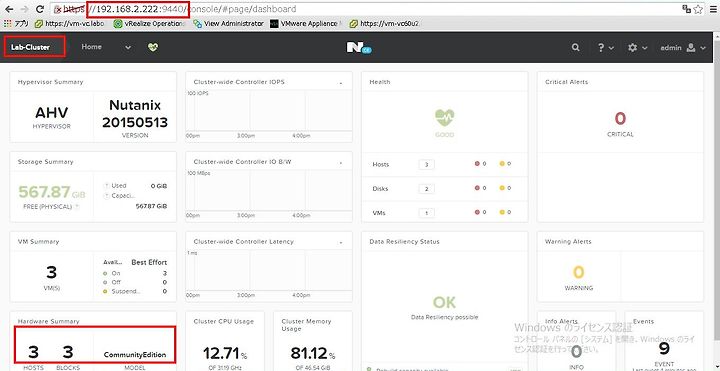Screen dimensions: 720x371
Task: Click the On status row in VM Summary
Action: [135, 273]
